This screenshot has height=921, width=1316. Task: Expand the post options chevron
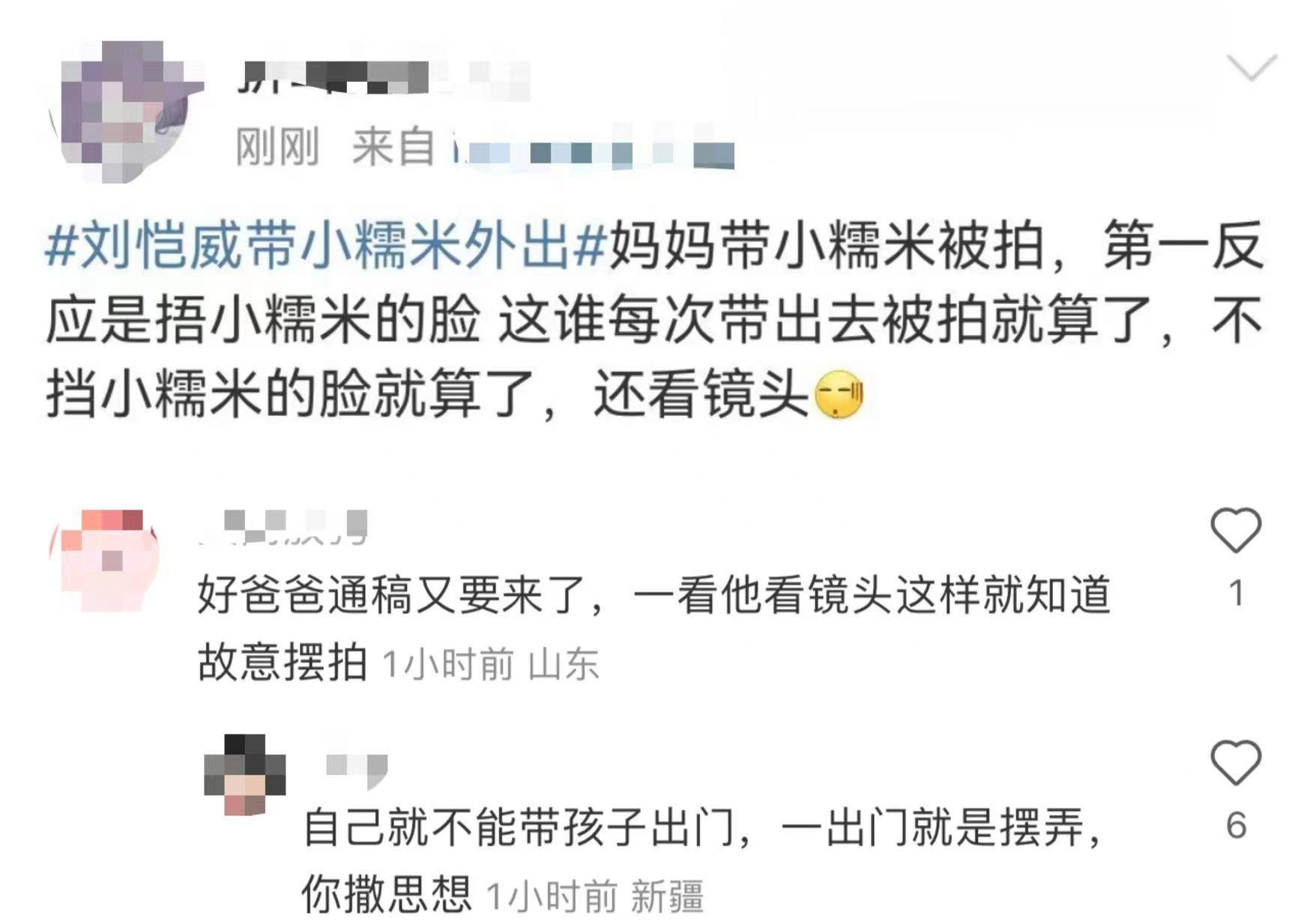1252,67
